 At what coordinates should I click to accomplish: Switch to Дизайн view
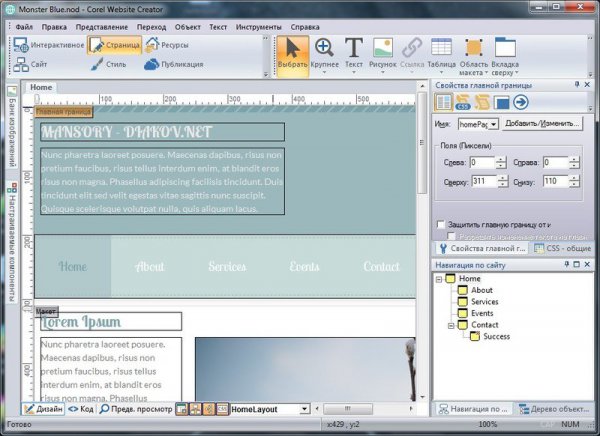coord(43,409)
